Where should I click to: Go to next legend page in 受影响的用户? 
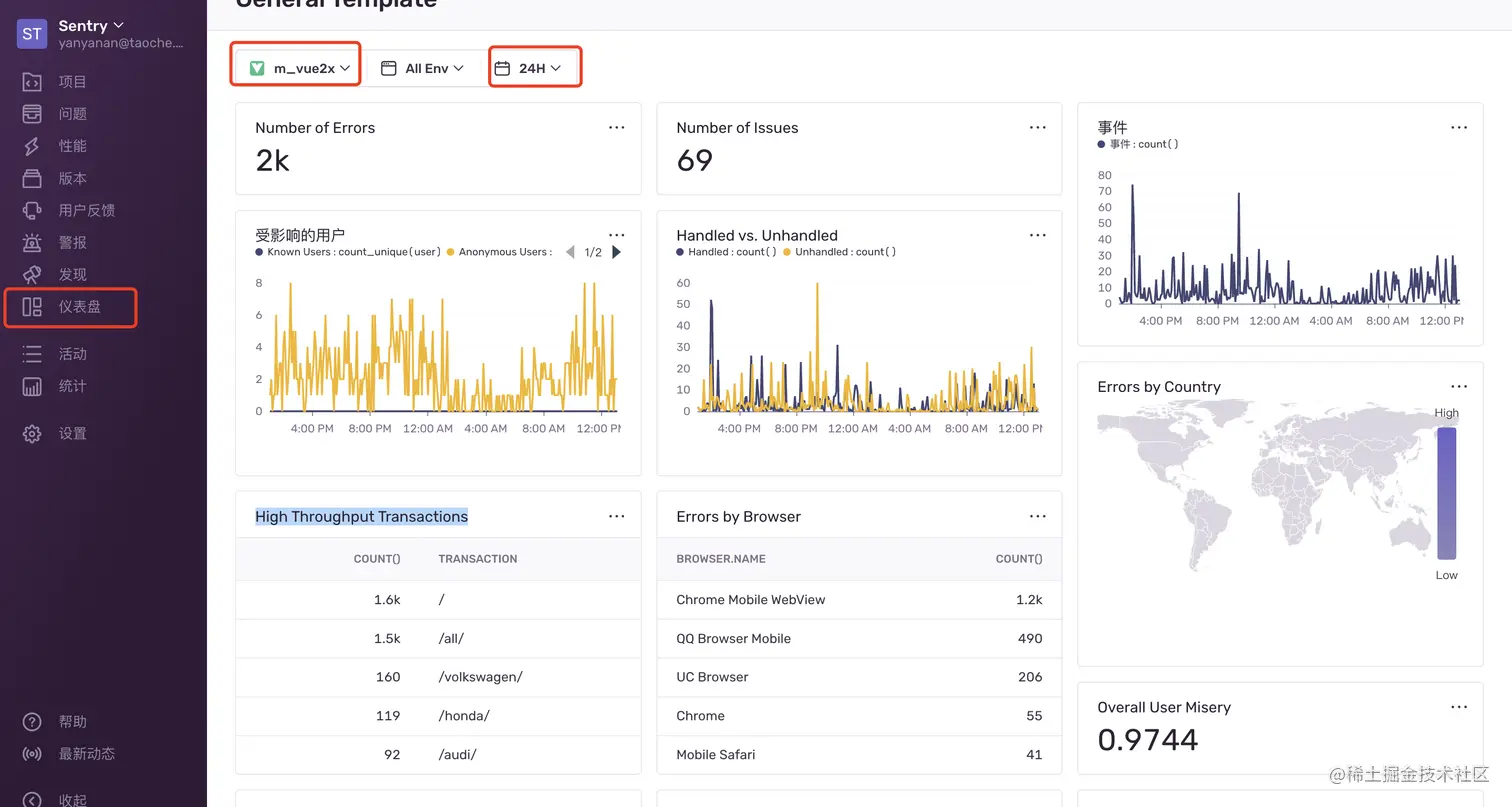tap(616, 252)
